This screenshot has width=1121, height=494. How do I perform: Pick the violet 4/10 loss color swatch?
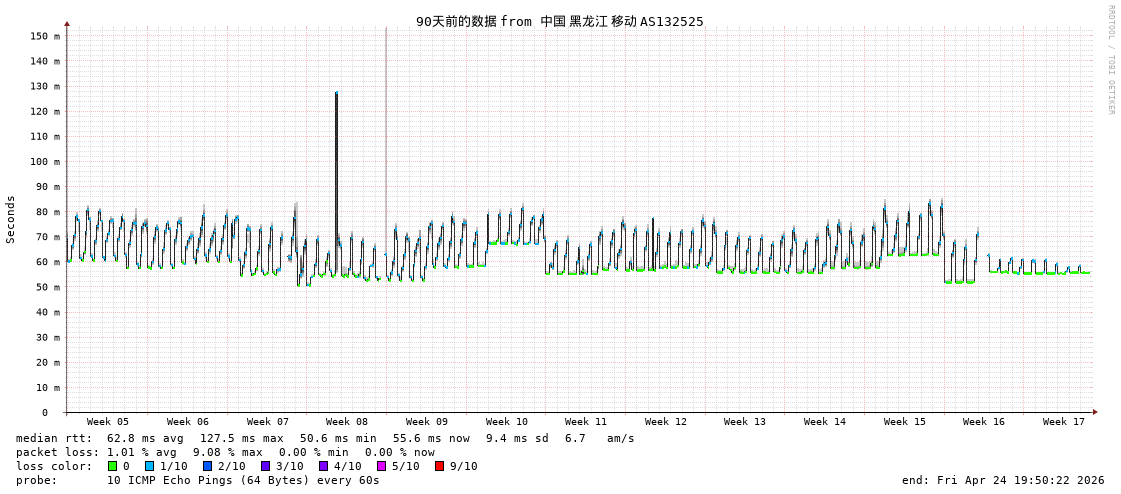(x=324, y=466)
